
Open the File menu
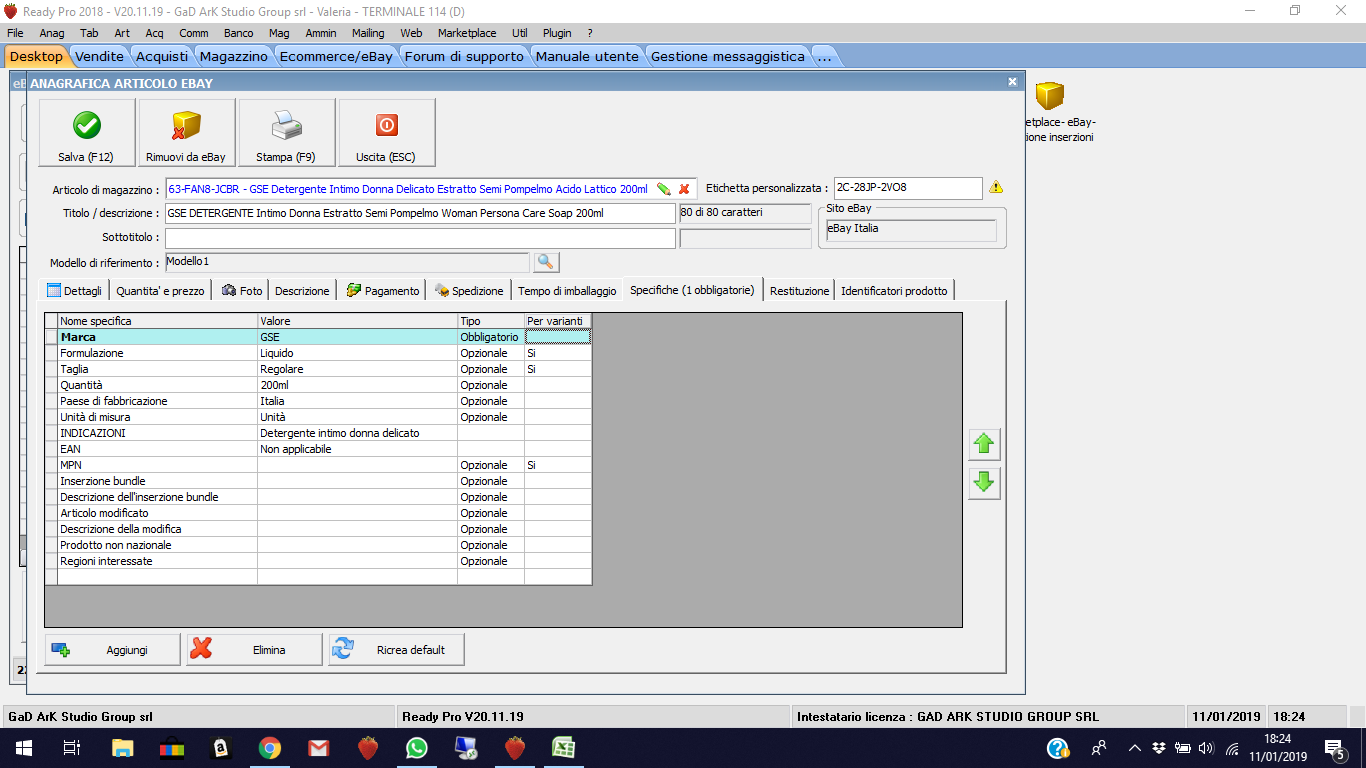point(15,33)
